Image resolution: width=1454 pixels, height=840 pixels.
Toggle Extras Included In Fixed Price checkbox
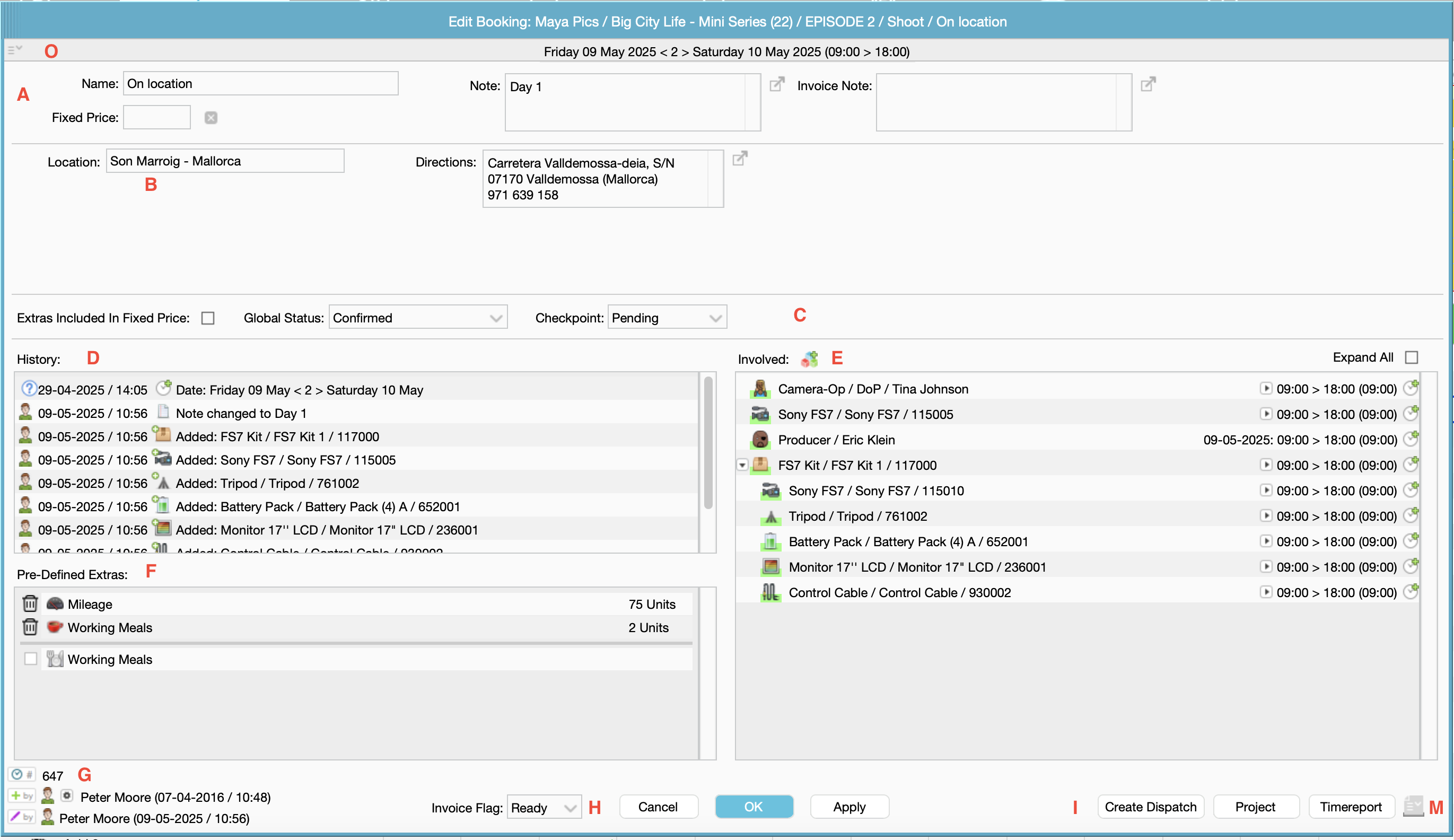[x=208, y=318]
